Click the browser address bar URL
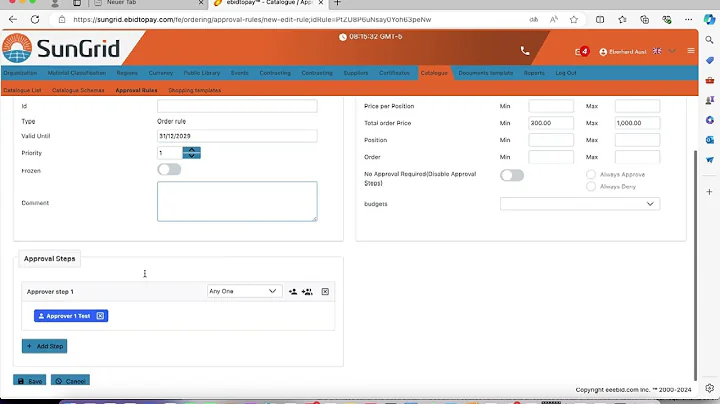The height and width of the screenshot is (404, 720). pyautogui.click(x=252, y=19)
